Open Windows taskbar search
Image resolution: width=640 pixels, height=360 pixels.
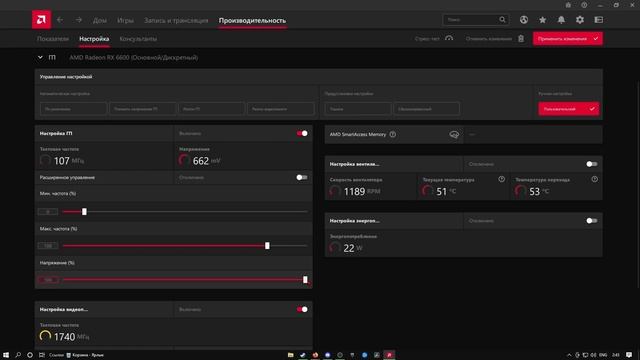[18, 355]
